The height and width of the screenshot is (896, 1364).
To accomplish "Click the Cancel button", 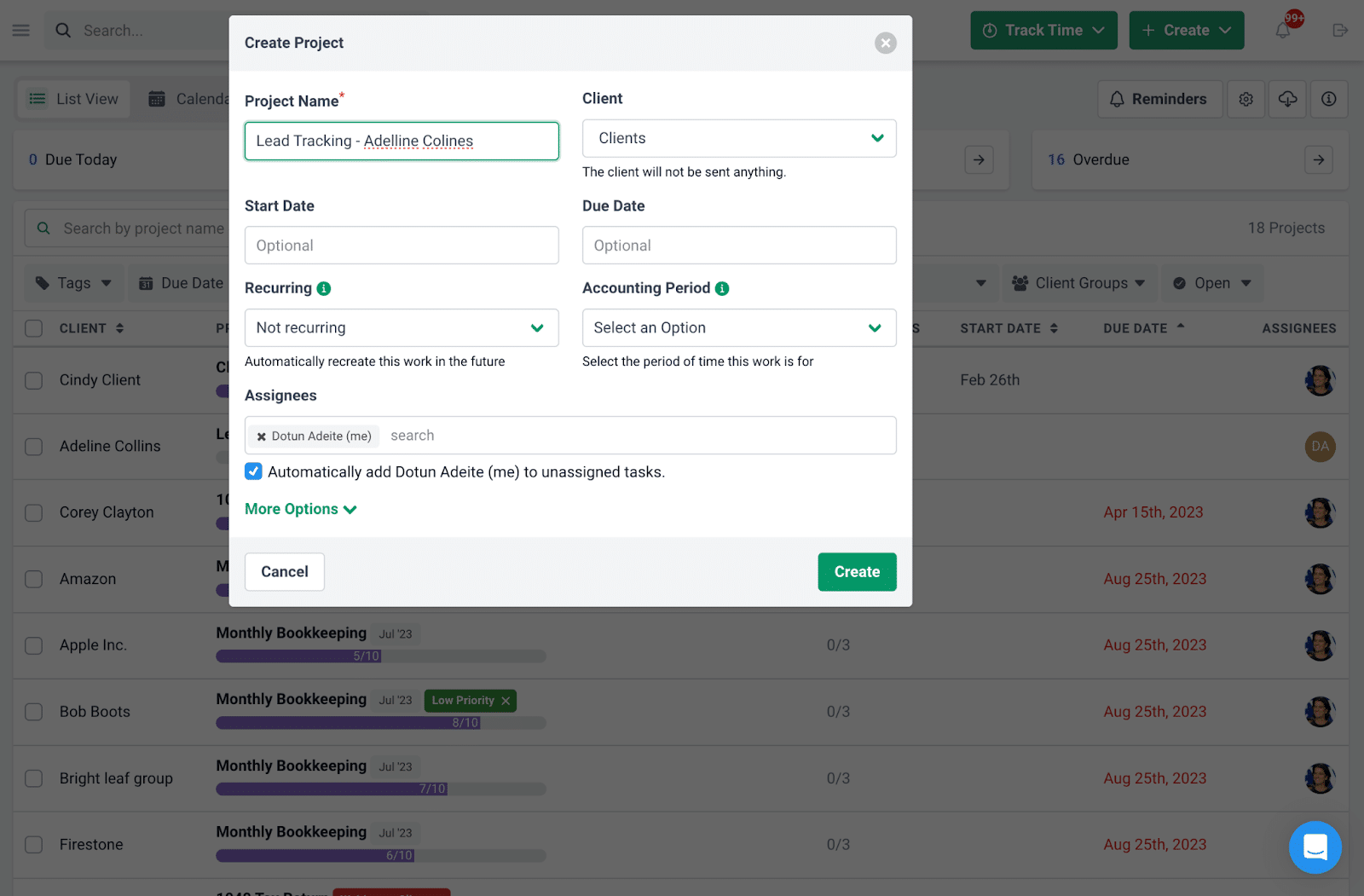I will (x=285, y=572).
